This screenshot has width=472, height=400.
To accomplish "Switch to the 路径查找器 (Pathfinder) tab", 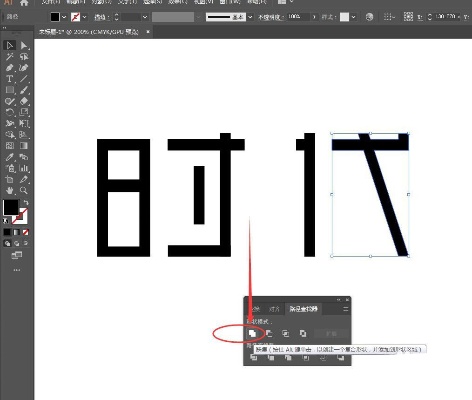I will [x=303, y=309].
